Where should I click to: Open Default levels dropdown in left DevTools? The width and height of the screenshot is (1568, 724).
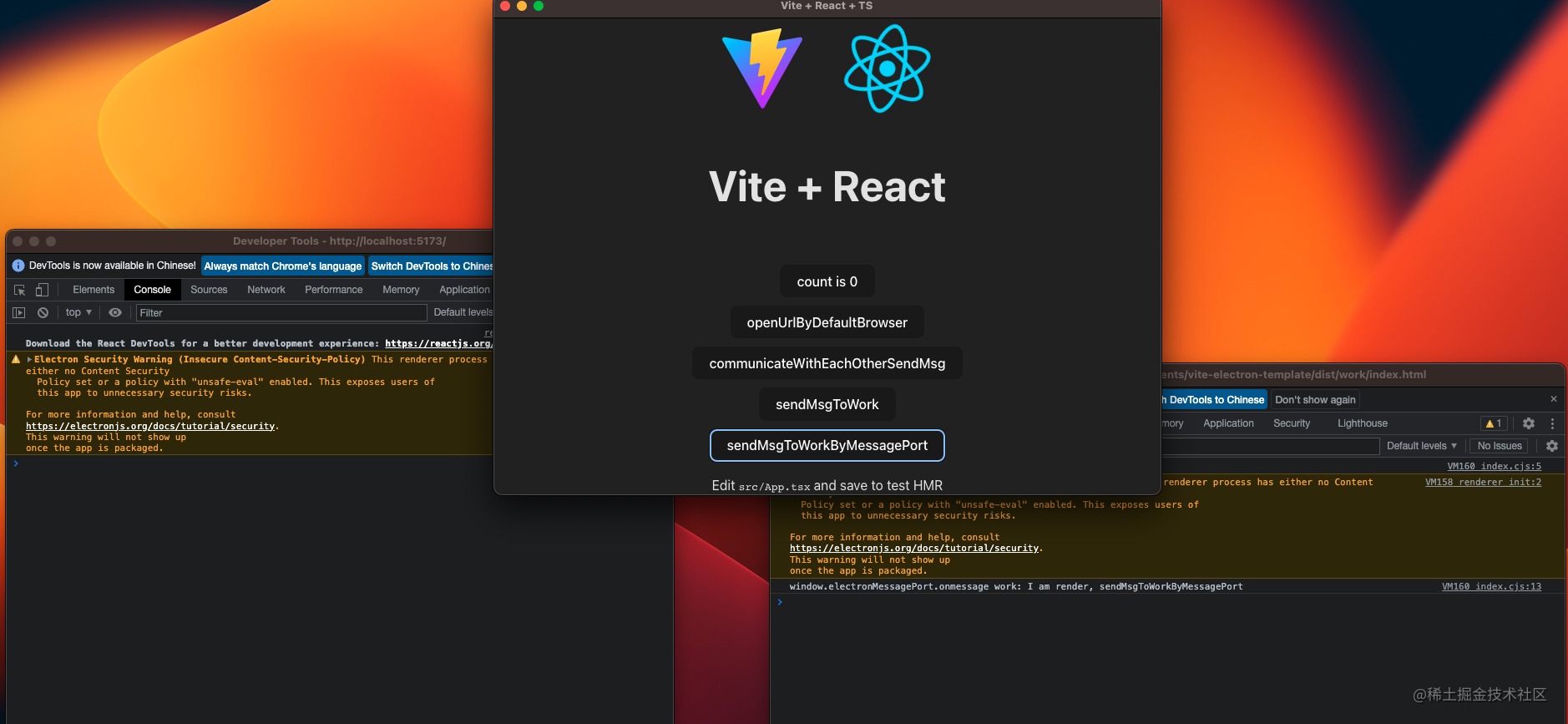pyautogui.click(x=463, y=312)
